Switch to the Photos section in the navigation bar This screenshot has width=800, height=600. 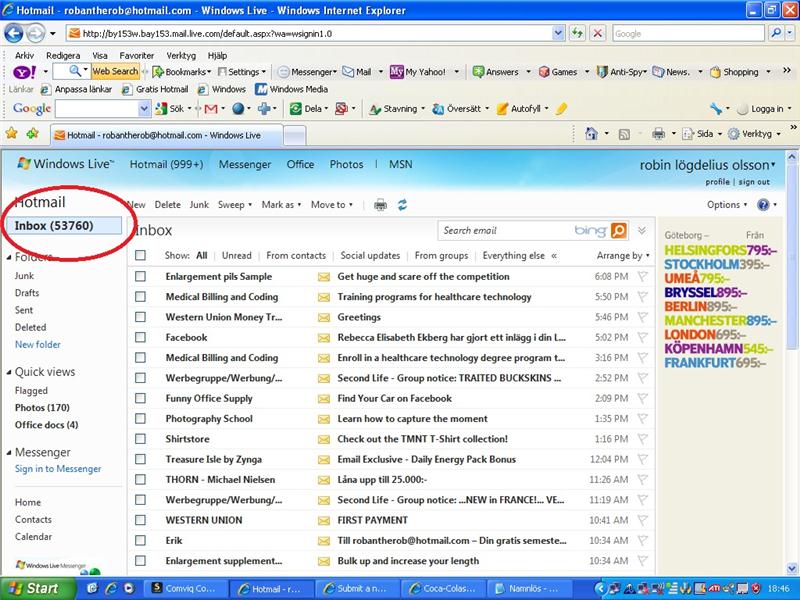coord(346,164)
